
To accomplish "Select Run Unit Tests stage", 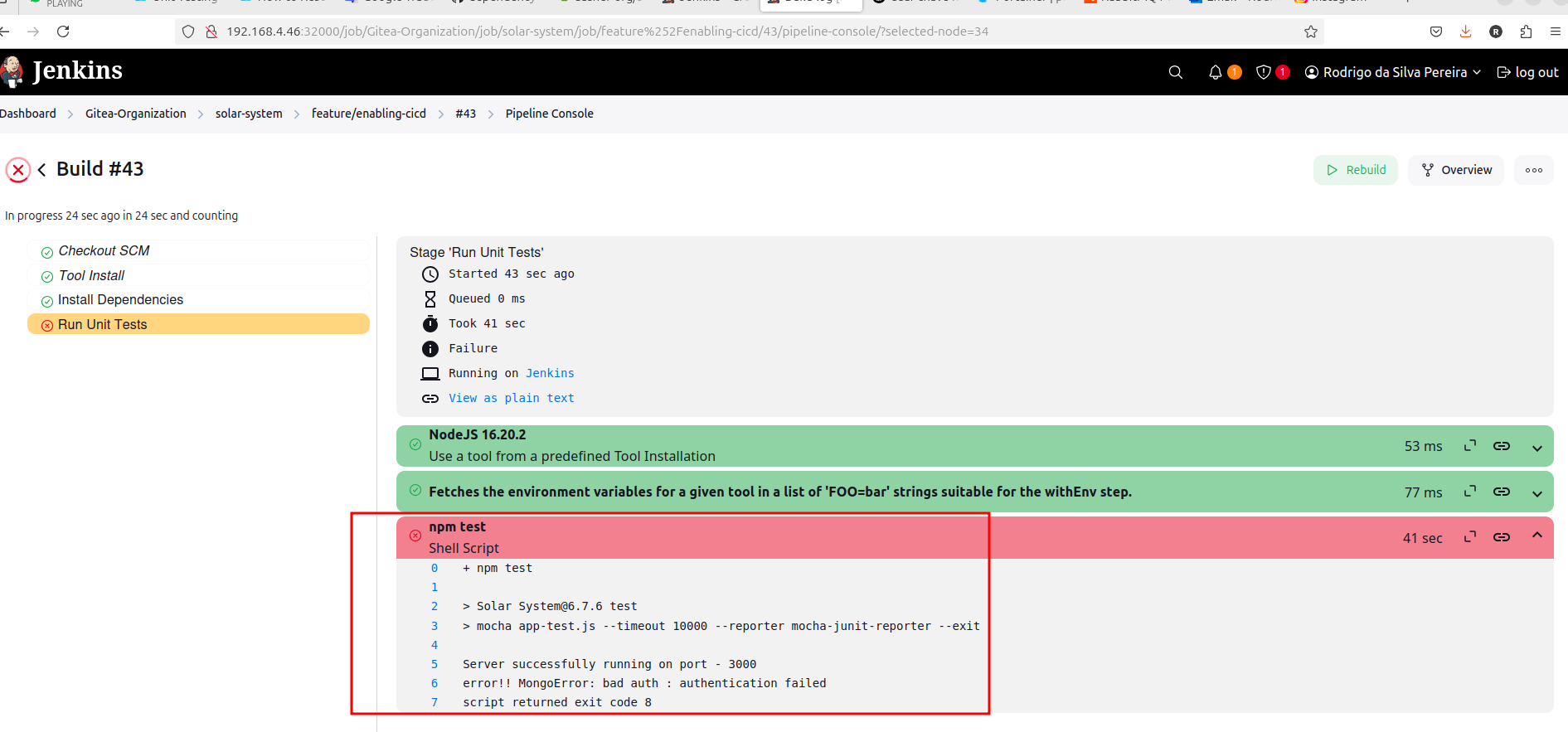I will 199,324.
